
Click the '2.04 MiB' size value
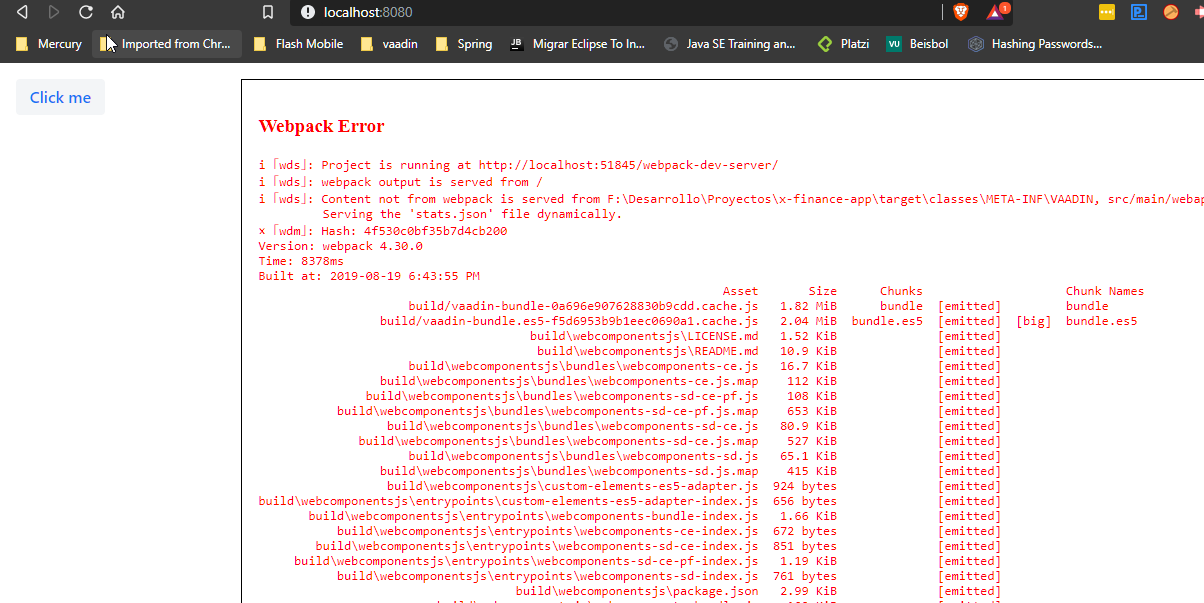click(x=809, y=321)
